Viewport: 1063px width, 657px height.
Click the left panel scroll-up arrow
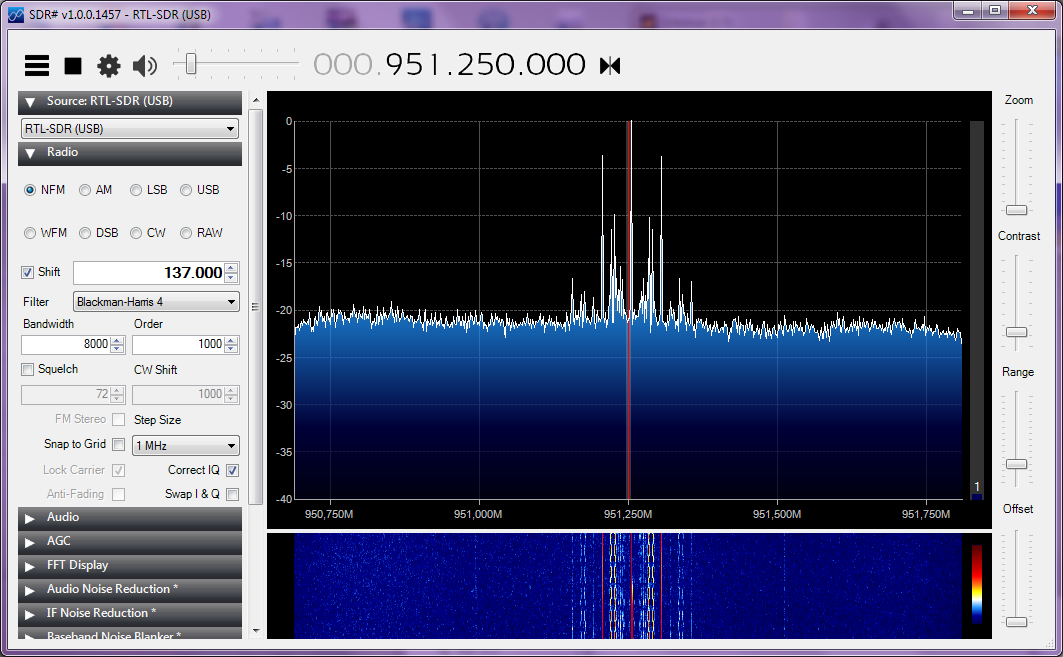(256, 100)
